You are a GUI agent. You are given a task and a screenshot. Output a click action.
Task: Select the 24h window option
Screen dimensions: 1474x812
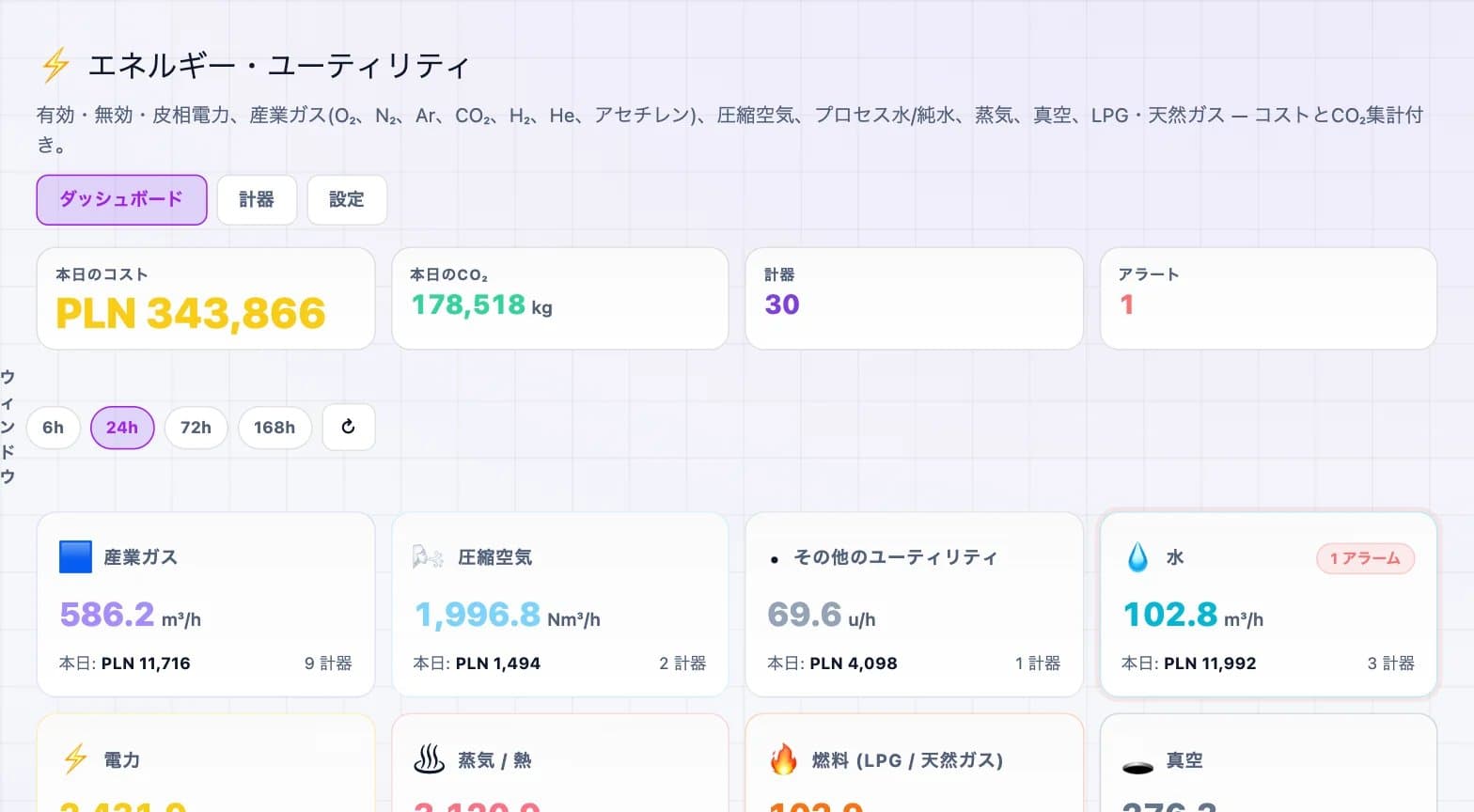click(122, 428)
